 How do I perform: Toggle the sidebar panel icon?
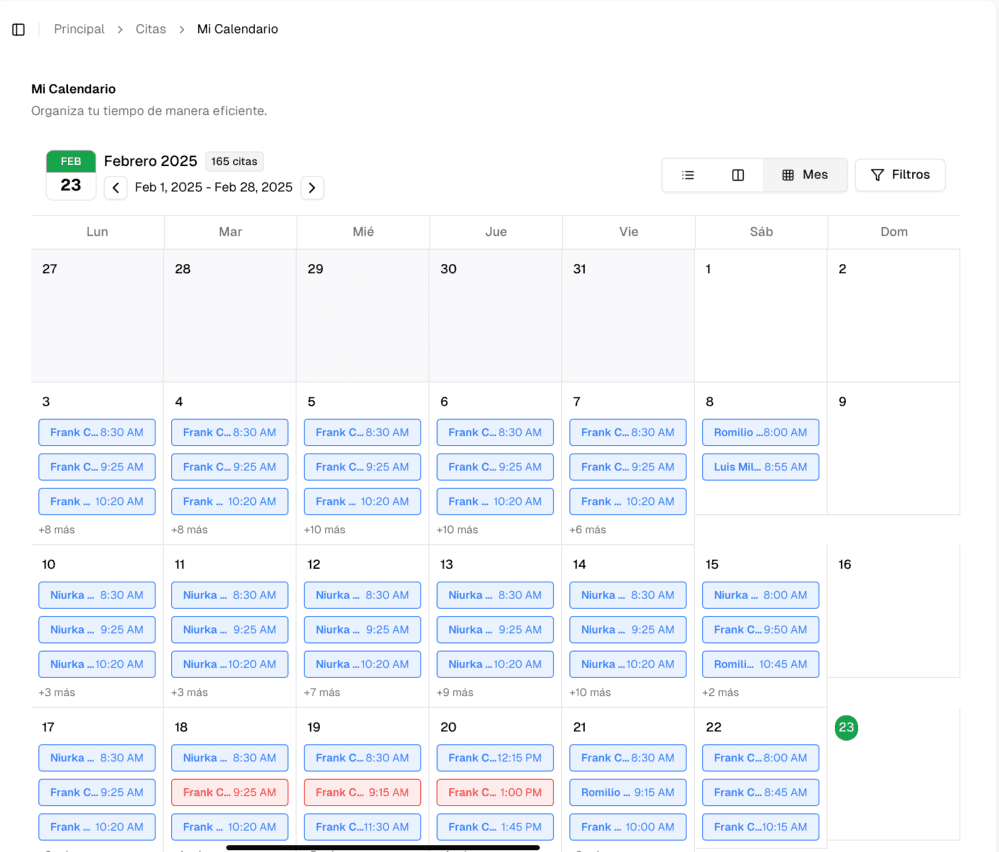[x=18, y=30]
